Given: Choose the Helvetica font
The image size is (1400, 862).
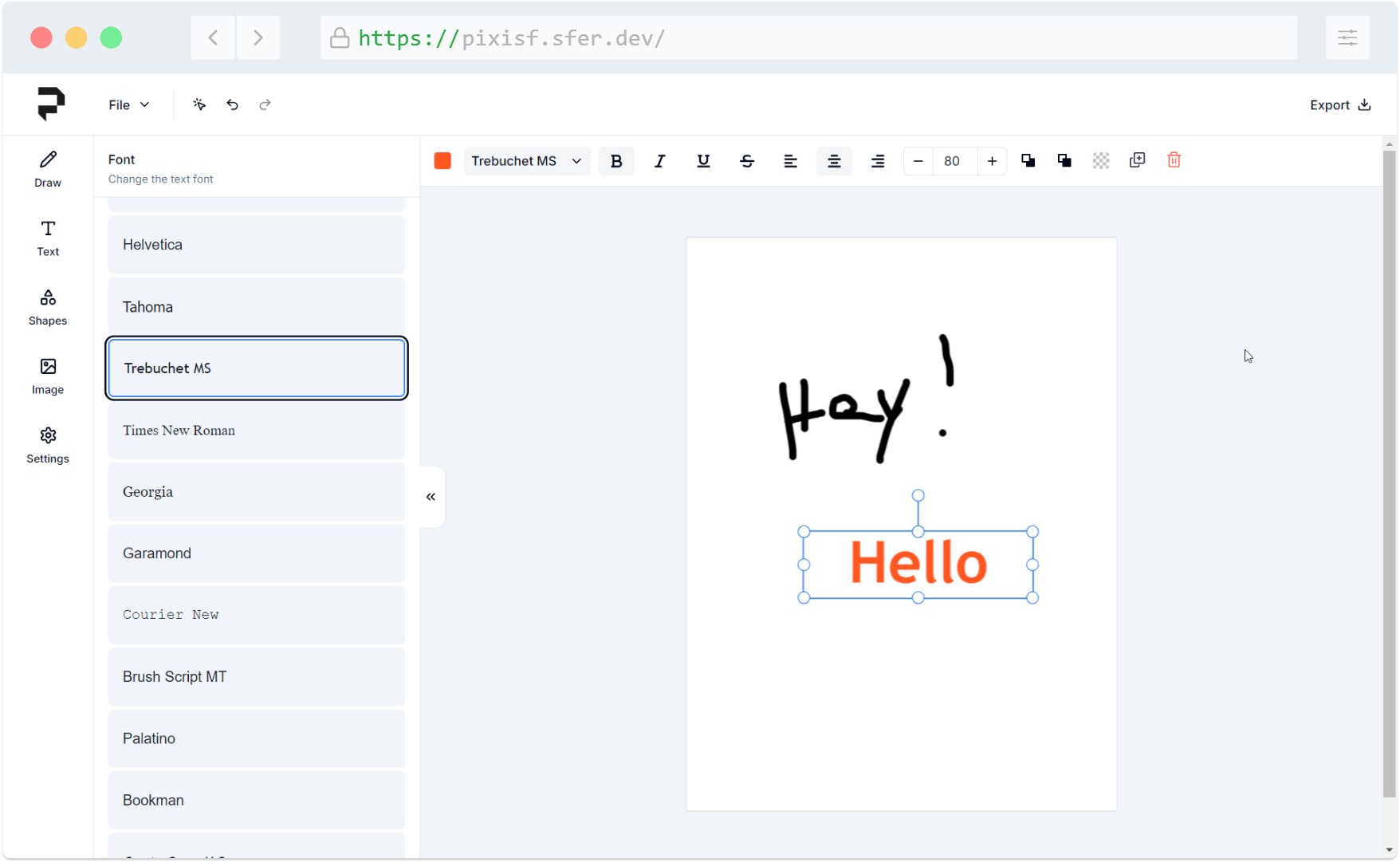Looking at the screenshot, I should (257, 245).
